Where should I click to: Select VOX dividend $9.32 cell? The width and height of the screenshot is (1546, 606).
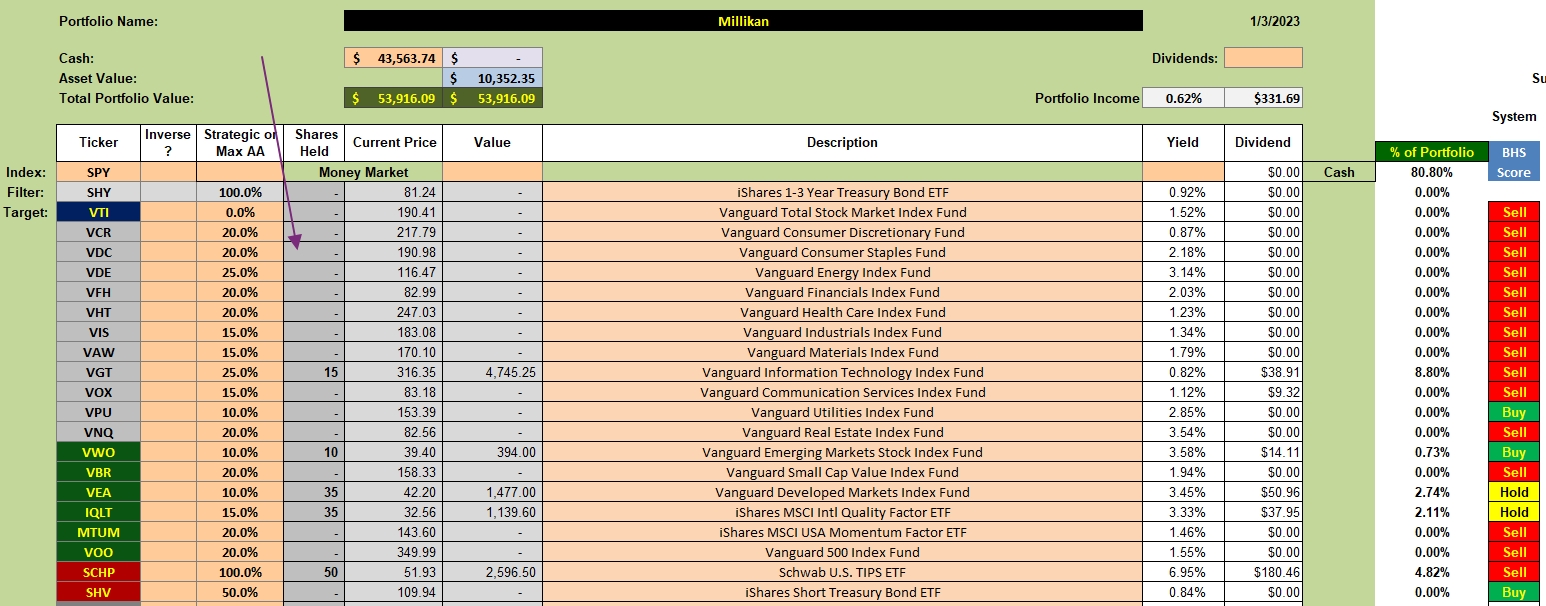click(1263, 392)
